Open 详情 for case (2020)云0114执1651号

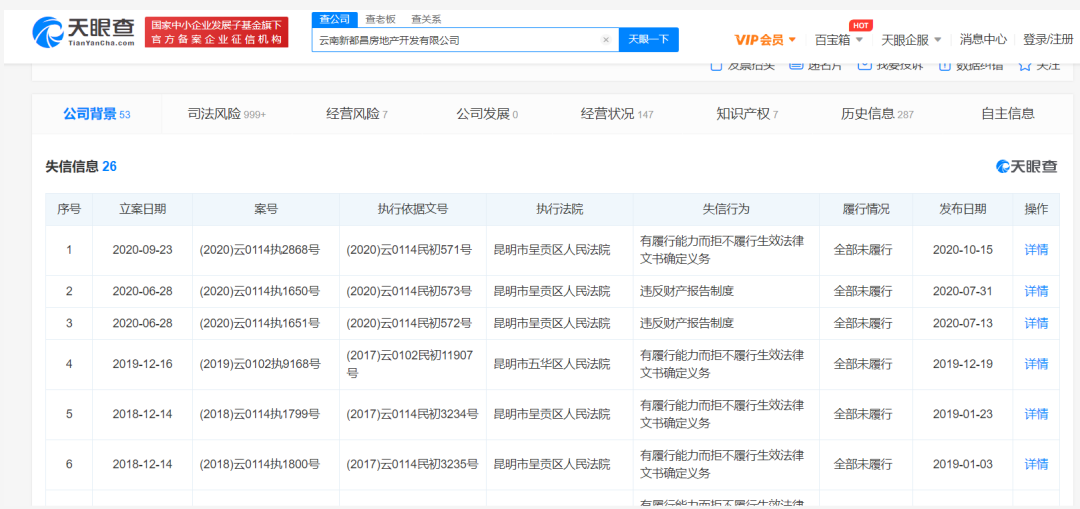coord(1036,323)
